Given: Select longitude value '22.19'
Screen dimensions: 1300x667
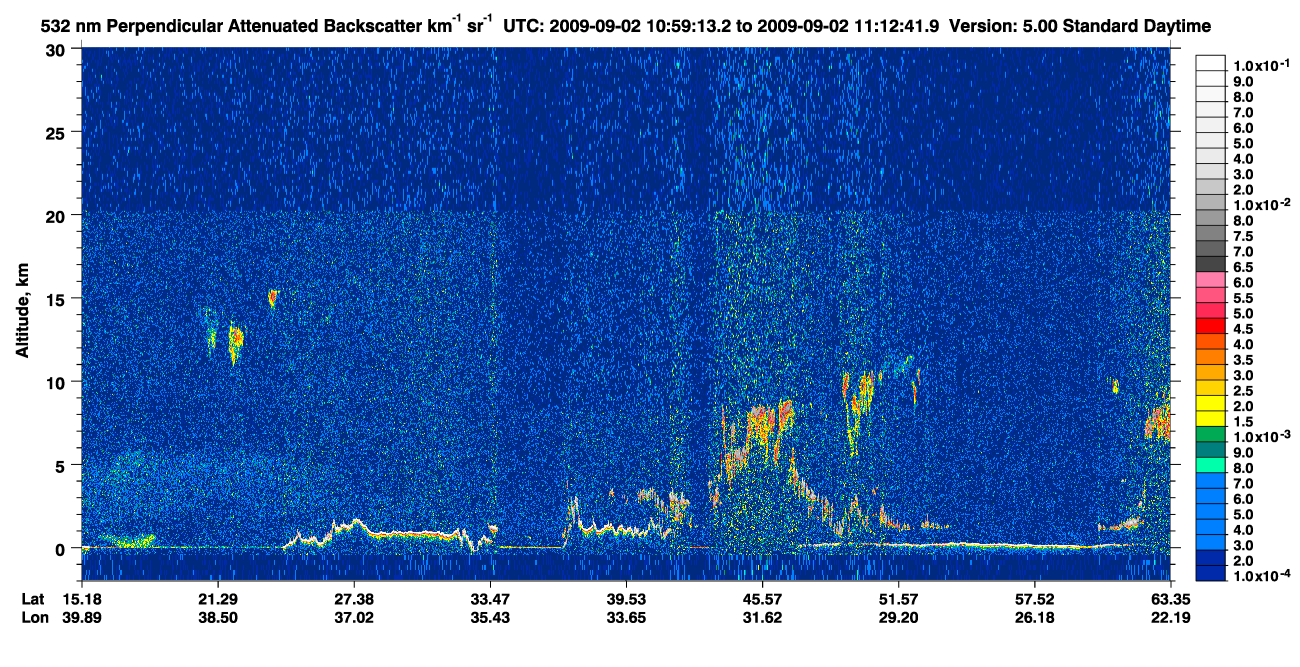Looking at the screenshot, I should [1171, 617].
